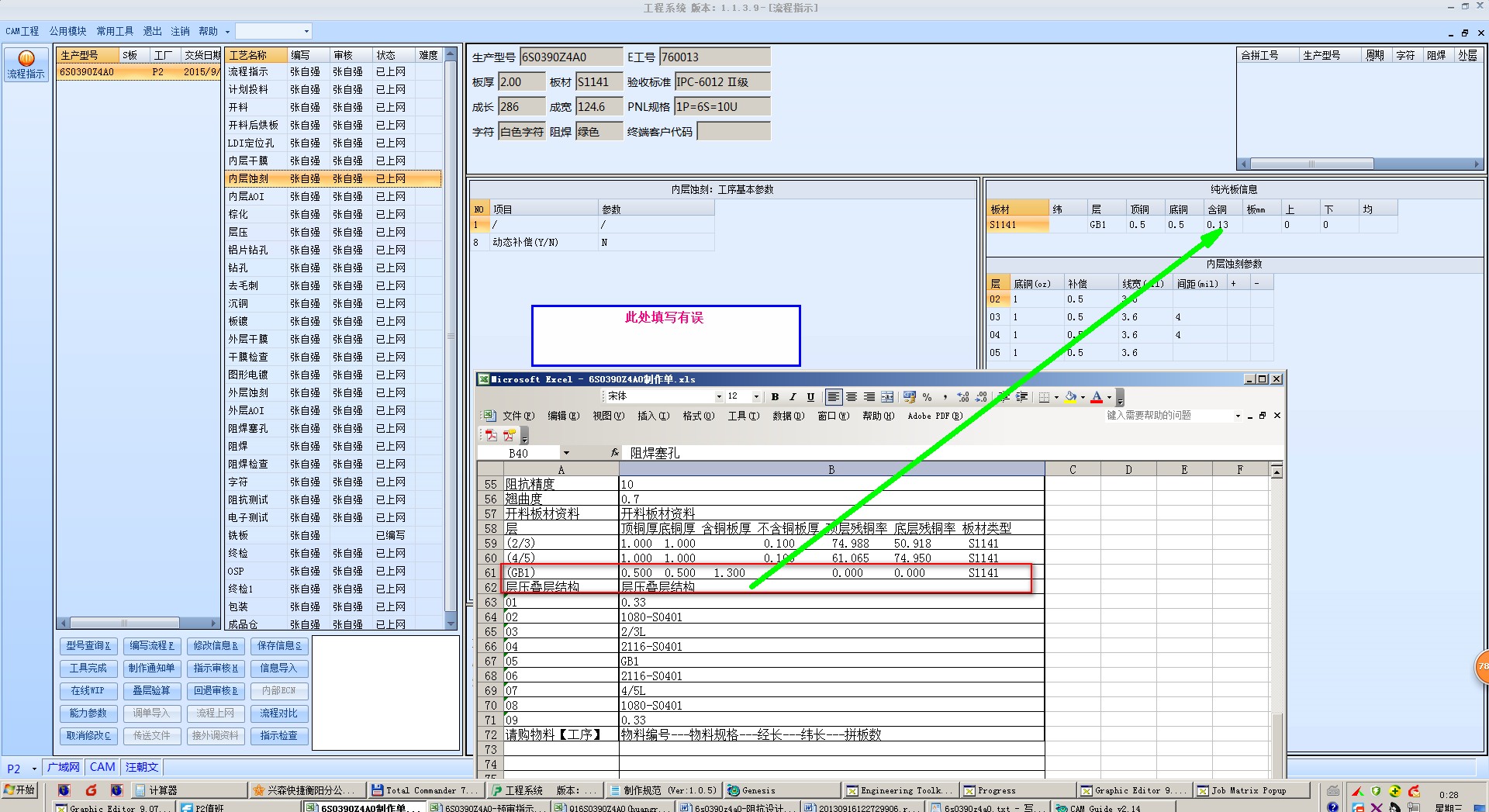The image size is (1489, 812).
Task: Open the Excel 数据(D) menu
Action: click(788, 416)
